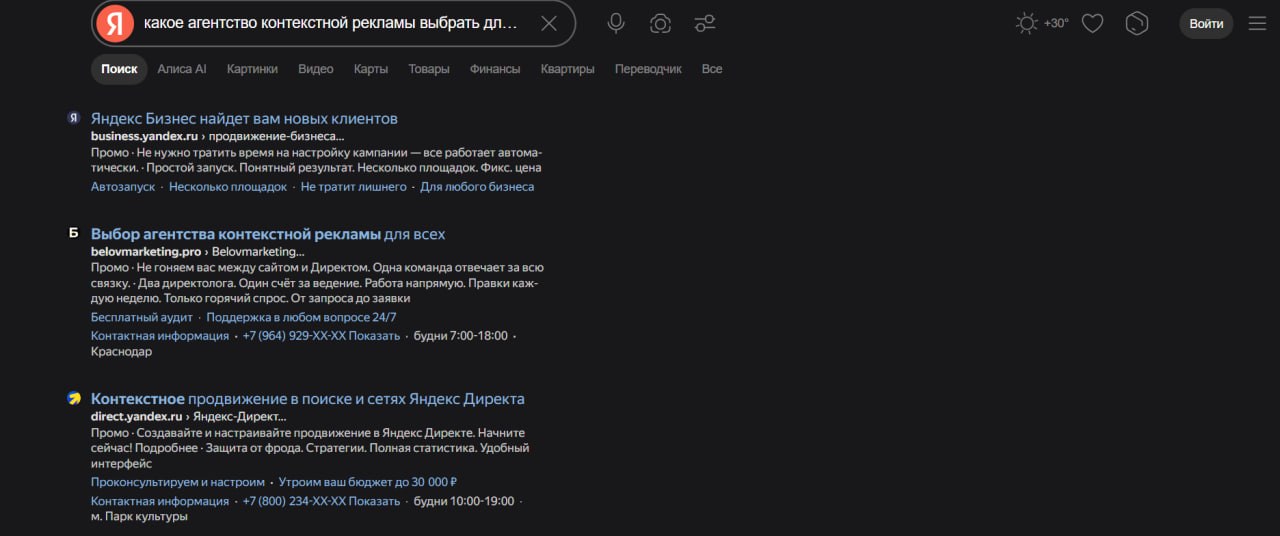Open favorites via the heart icon
Image resolution: width=1280 pixels, height=536 pixels.
tap(1092, 23)
